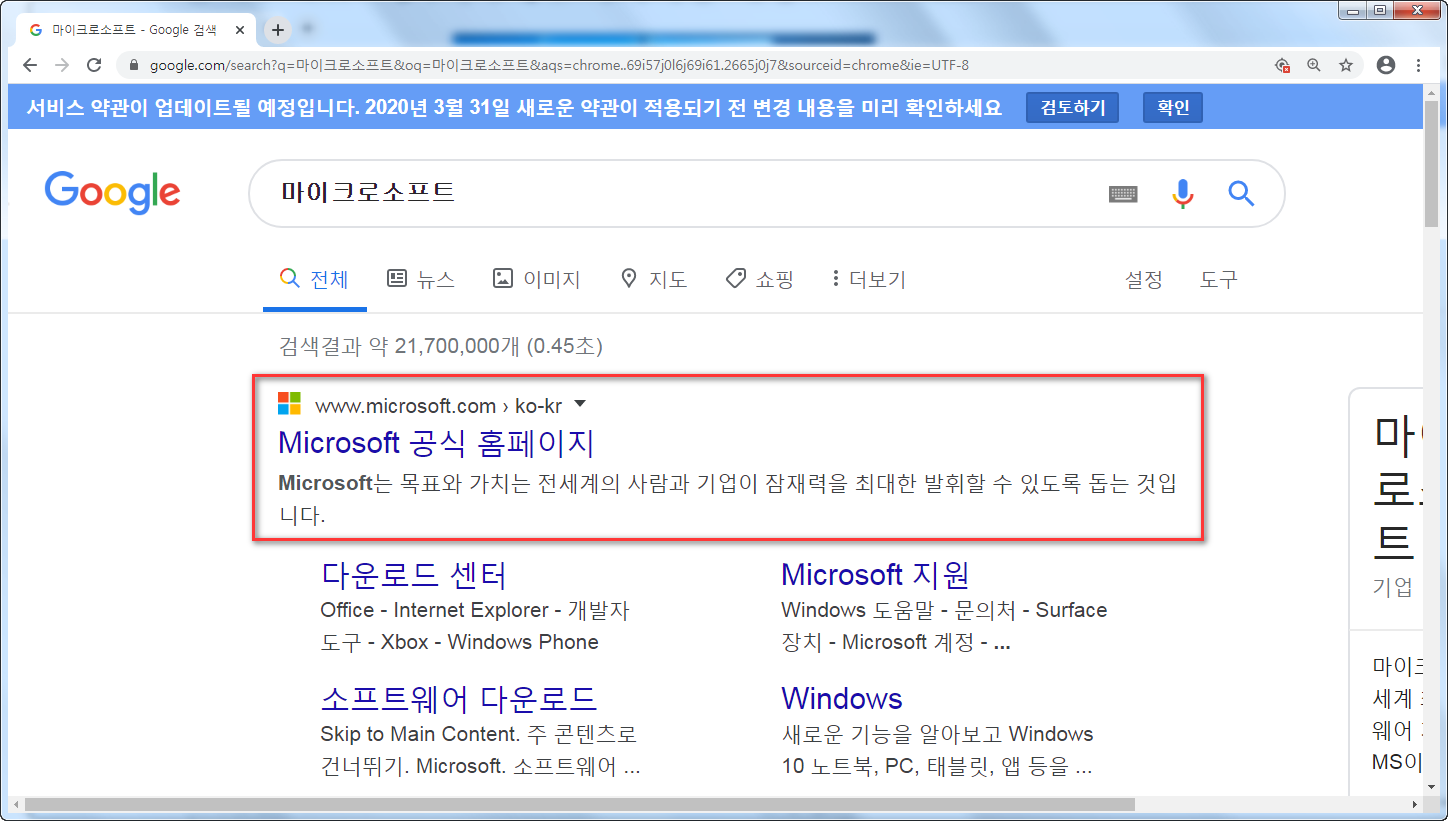Close the Google 검색 tab
Image resolution: width=1448 pixels, height=821 pixels.
click(240, 30)
